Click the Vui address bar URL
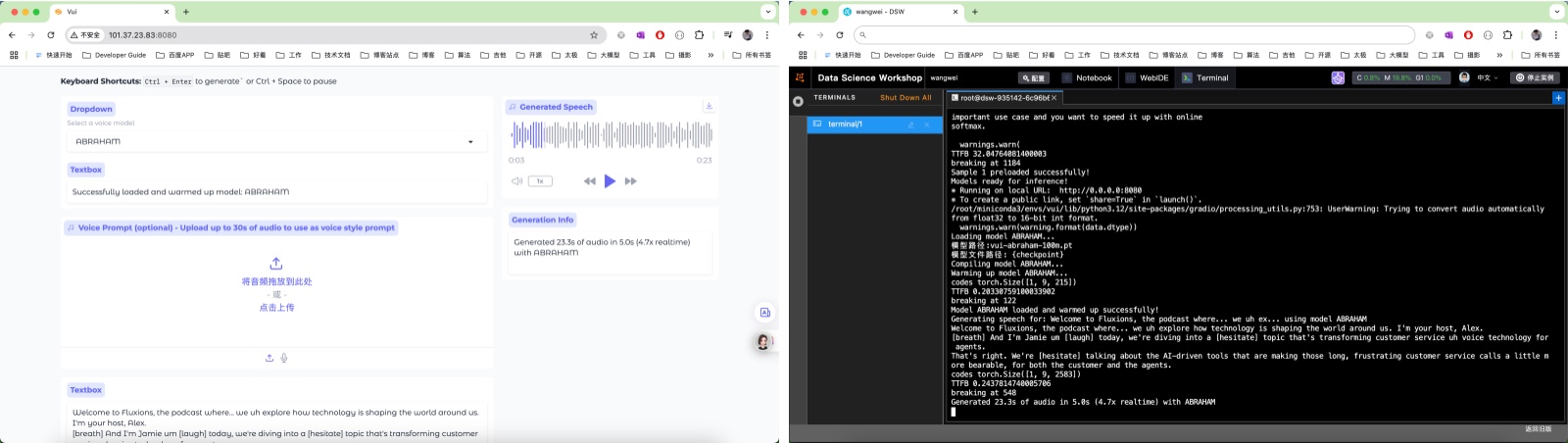The width and height of the screenshot is (1568, 443). tap(143, 34)
